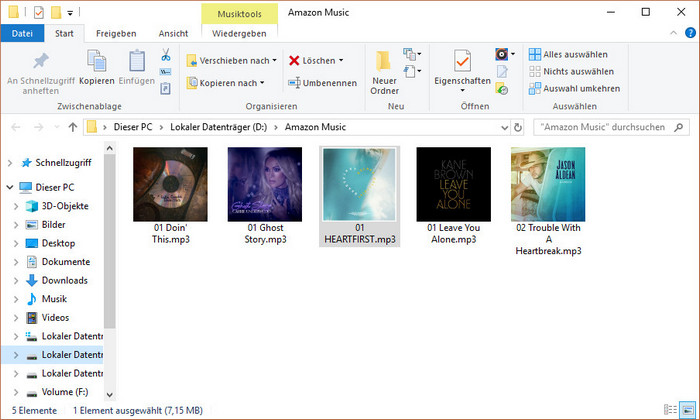Click the scissors Ausschneiden icon
The width and height of the screenshot is (700, 420).
tap(166, 55)
